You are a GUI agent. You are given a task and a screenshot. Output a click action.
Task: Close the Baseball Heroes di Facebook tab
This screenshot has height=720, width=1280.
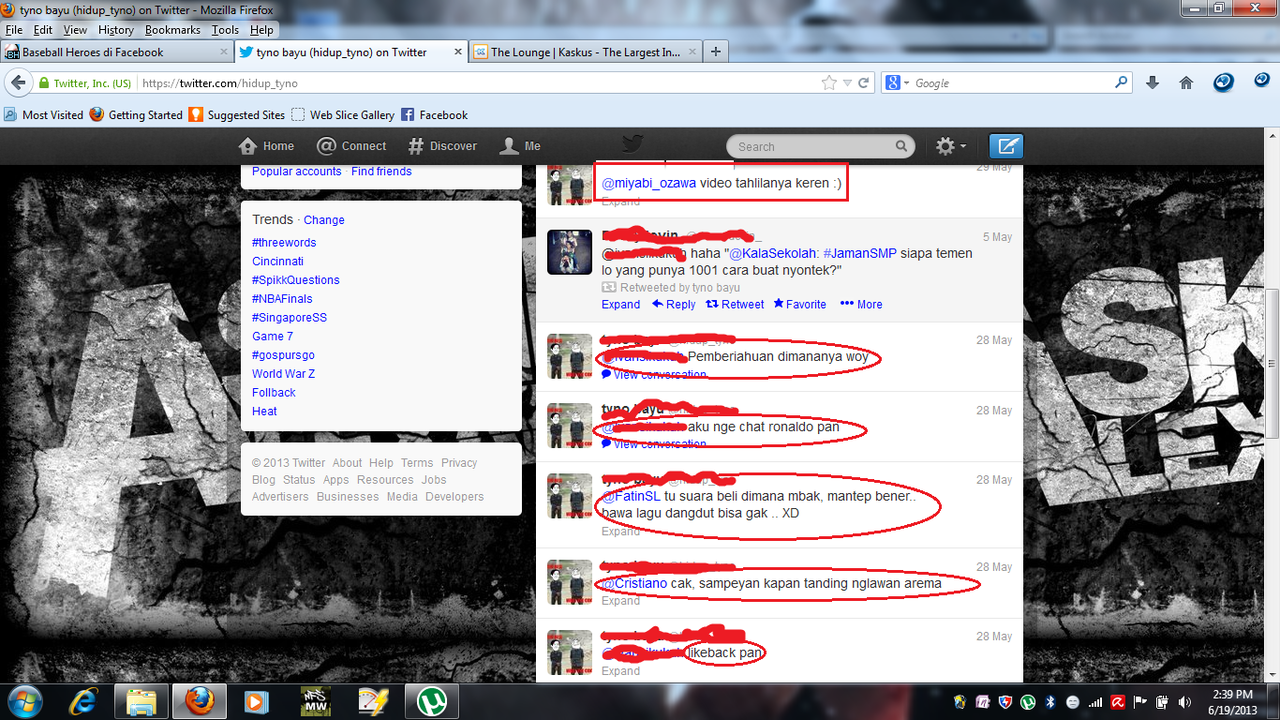point(223,52)
